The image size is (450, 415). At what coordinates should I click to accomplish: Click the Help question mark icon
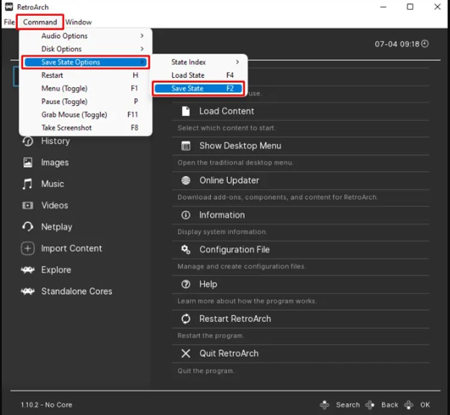click(186, 284)
